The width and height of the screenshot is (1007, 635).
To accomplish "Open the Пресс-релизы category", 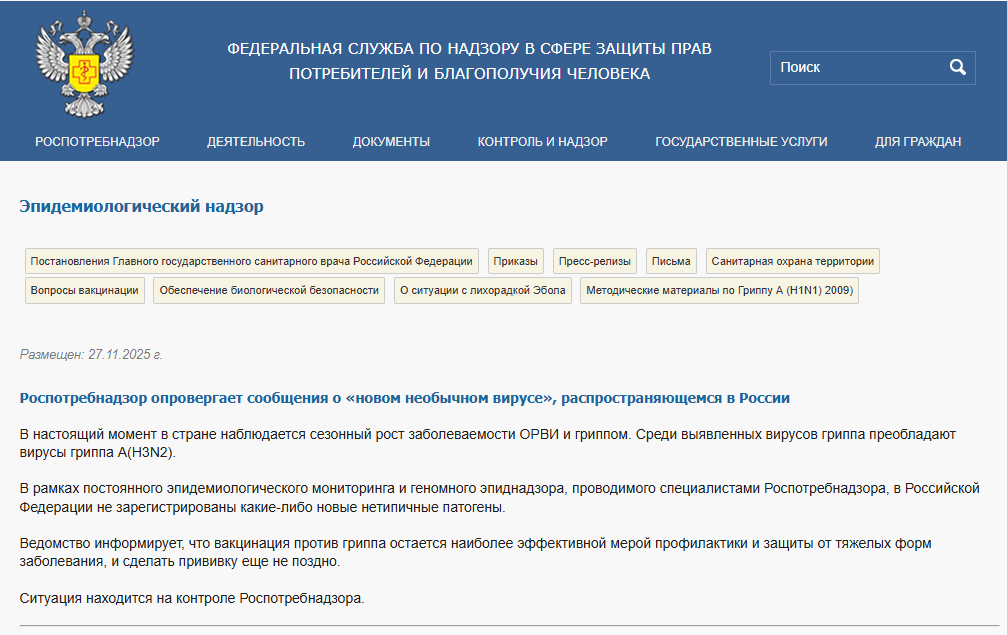I will tap(595, 262).
